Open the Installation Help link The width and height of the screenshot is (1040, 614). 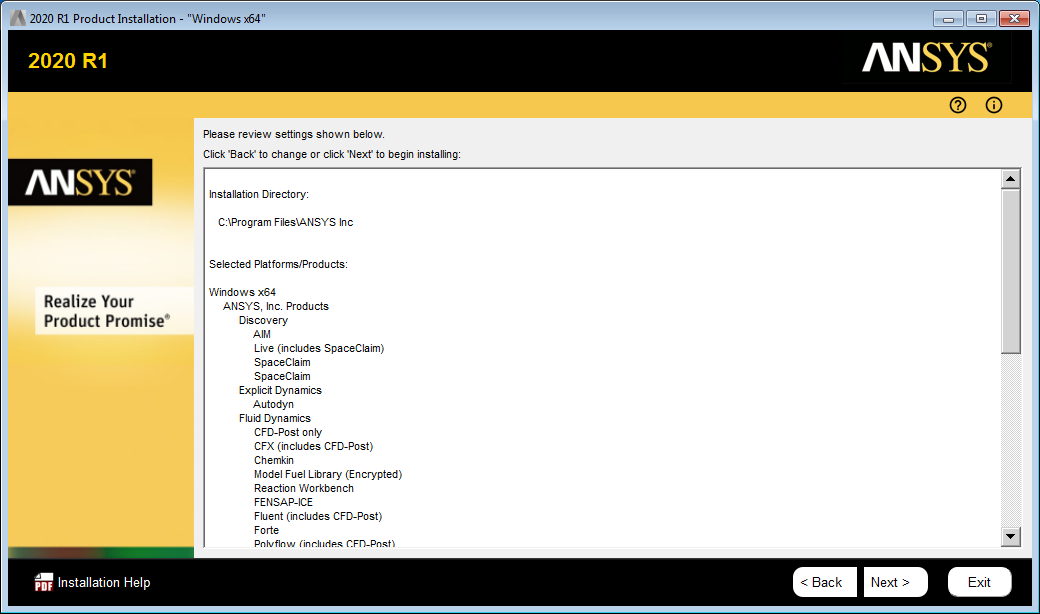[104, 582]
